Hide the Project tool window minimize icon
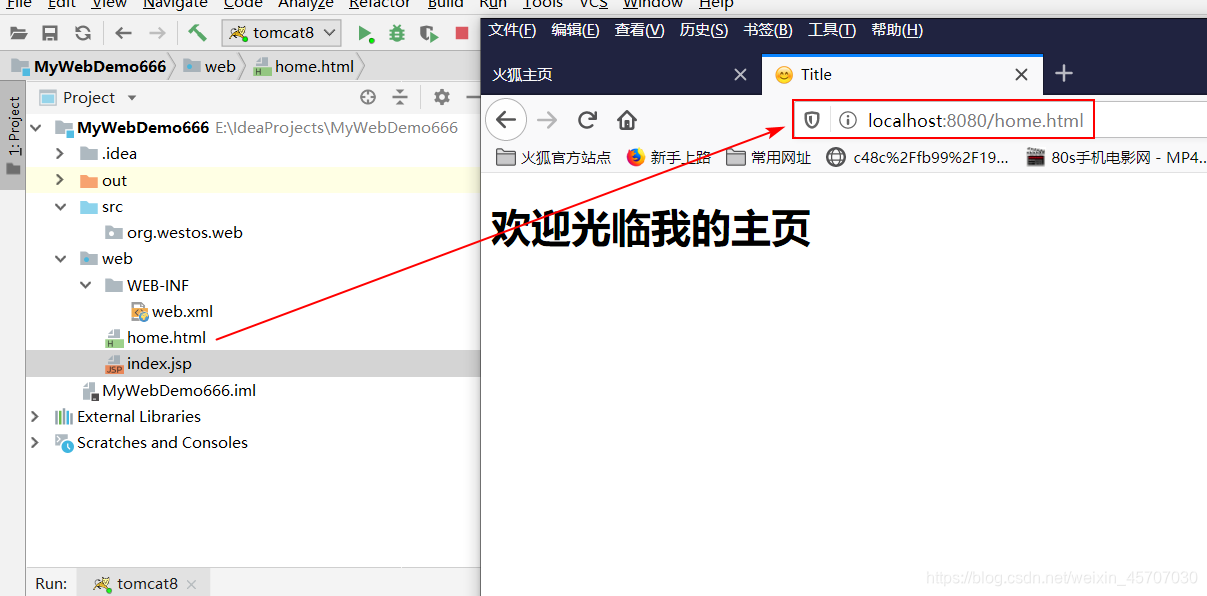 coord(472,97)
